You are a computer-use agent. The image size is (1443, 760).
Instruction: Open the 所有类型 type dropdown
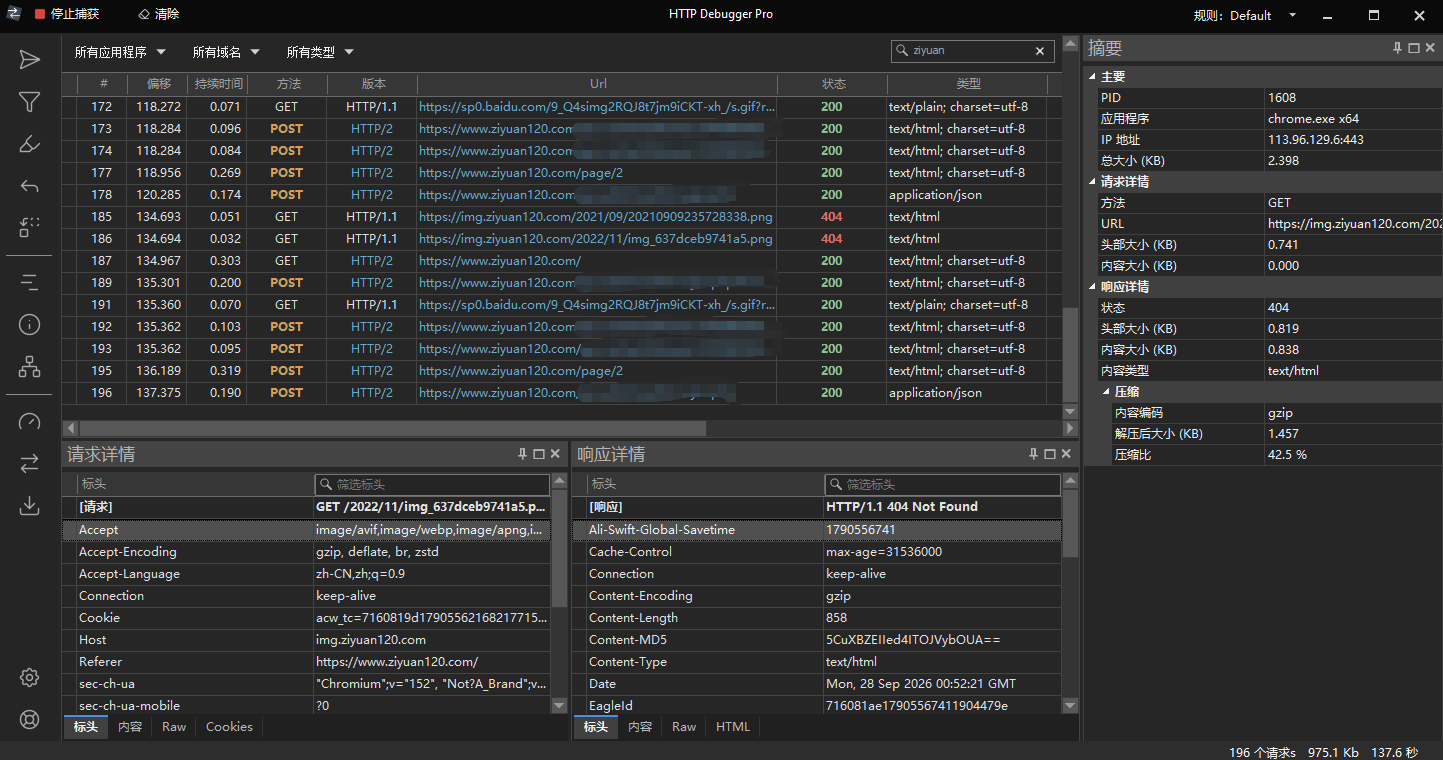[320, 52]
